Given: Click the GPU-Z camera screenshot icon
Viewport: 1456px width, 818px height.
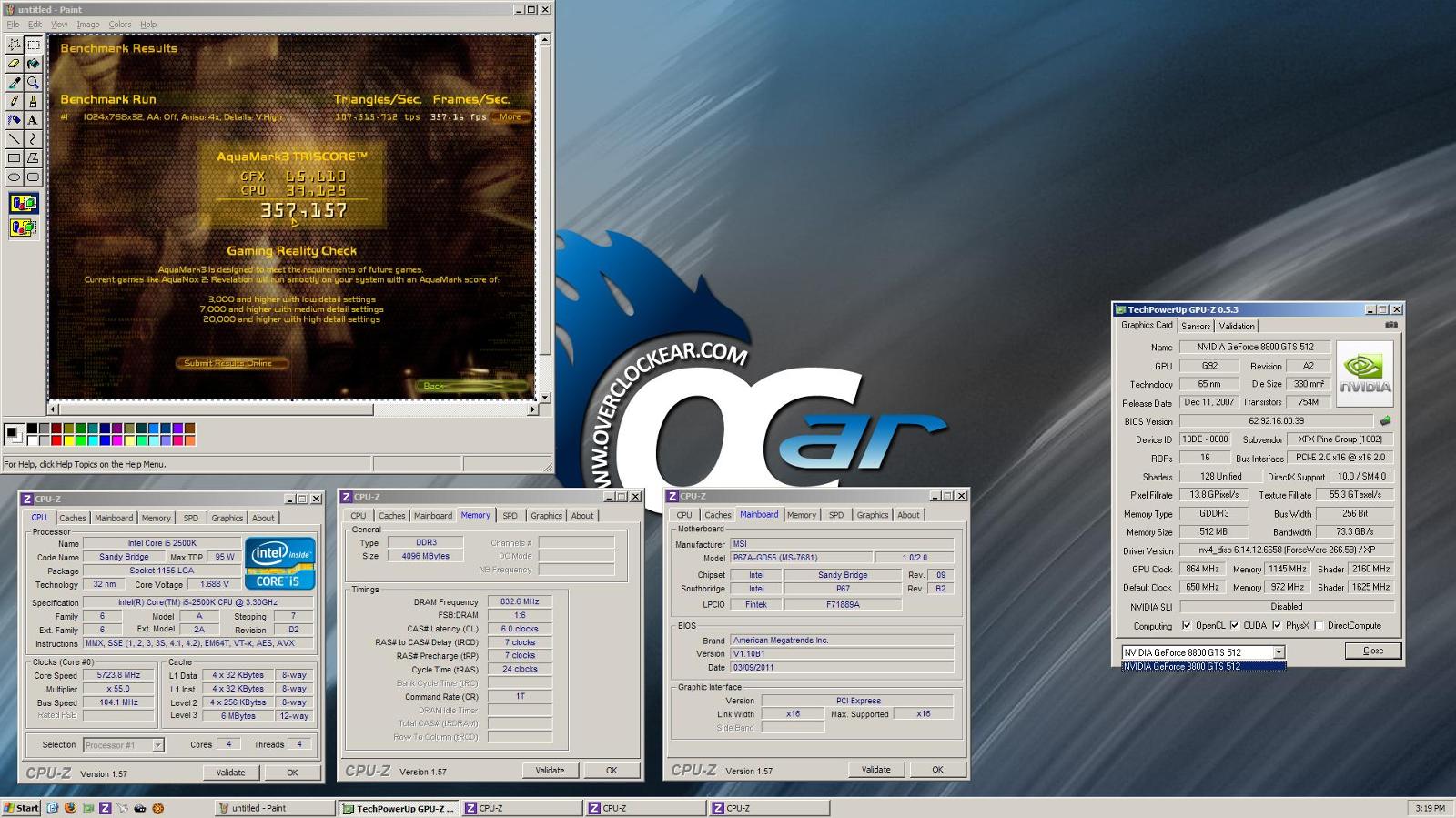Looking at the screenshot, I should click(x=1391, y=325).
